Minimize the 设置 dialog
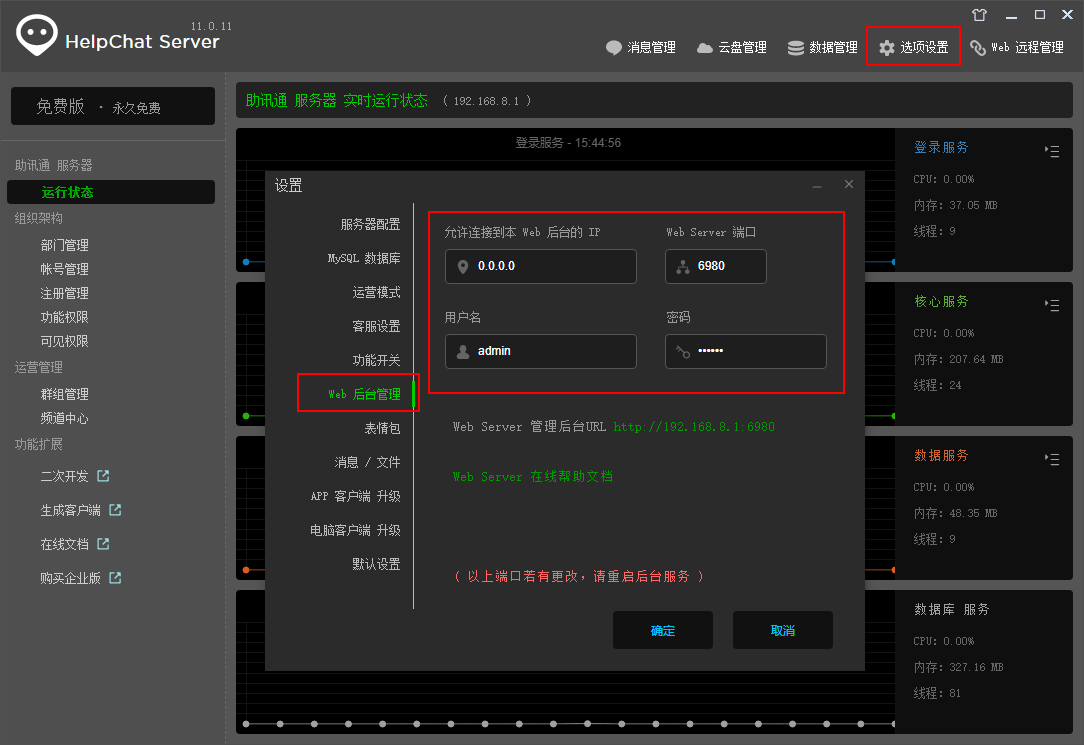 tap(817, 185)
